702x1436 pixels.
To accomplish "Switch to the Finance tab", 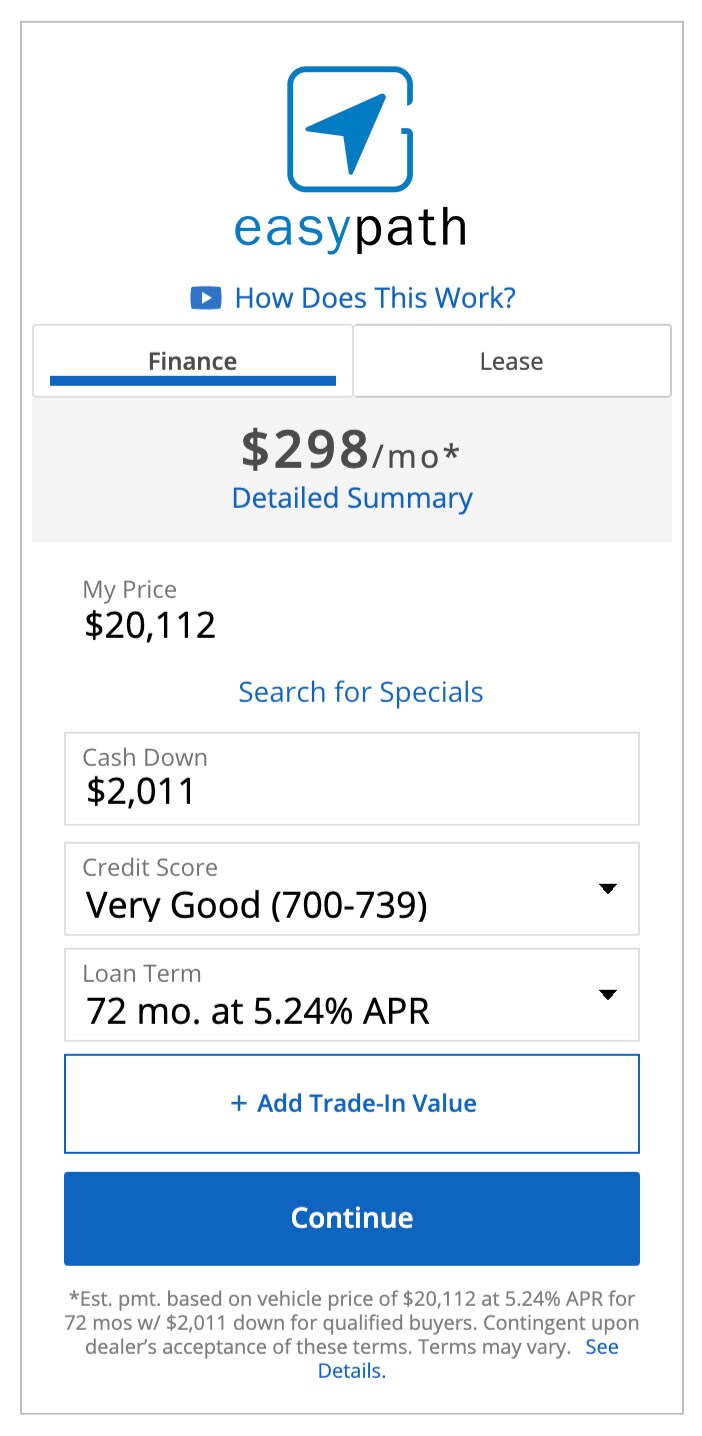I will coord(193,361).
